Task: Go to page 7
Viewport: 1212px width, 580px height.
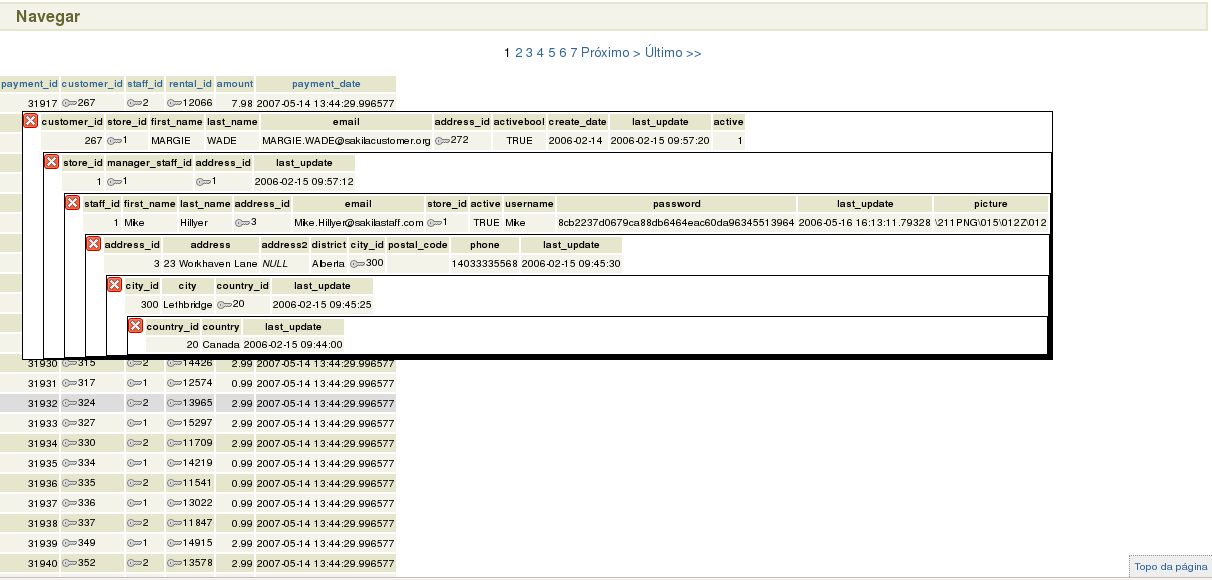Action: (574, 53)
